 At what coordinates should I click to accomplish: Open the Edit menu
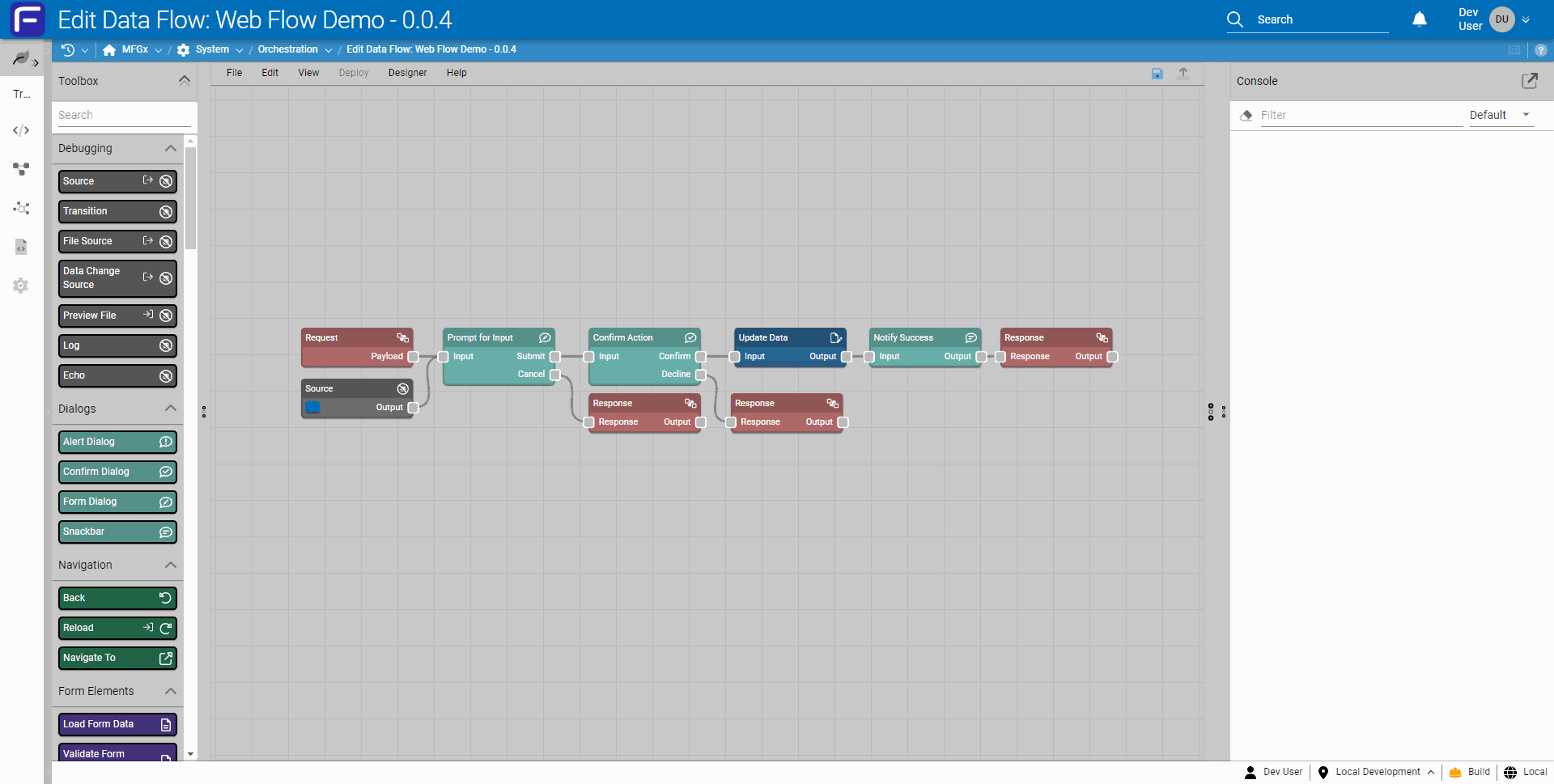(270, 73)
